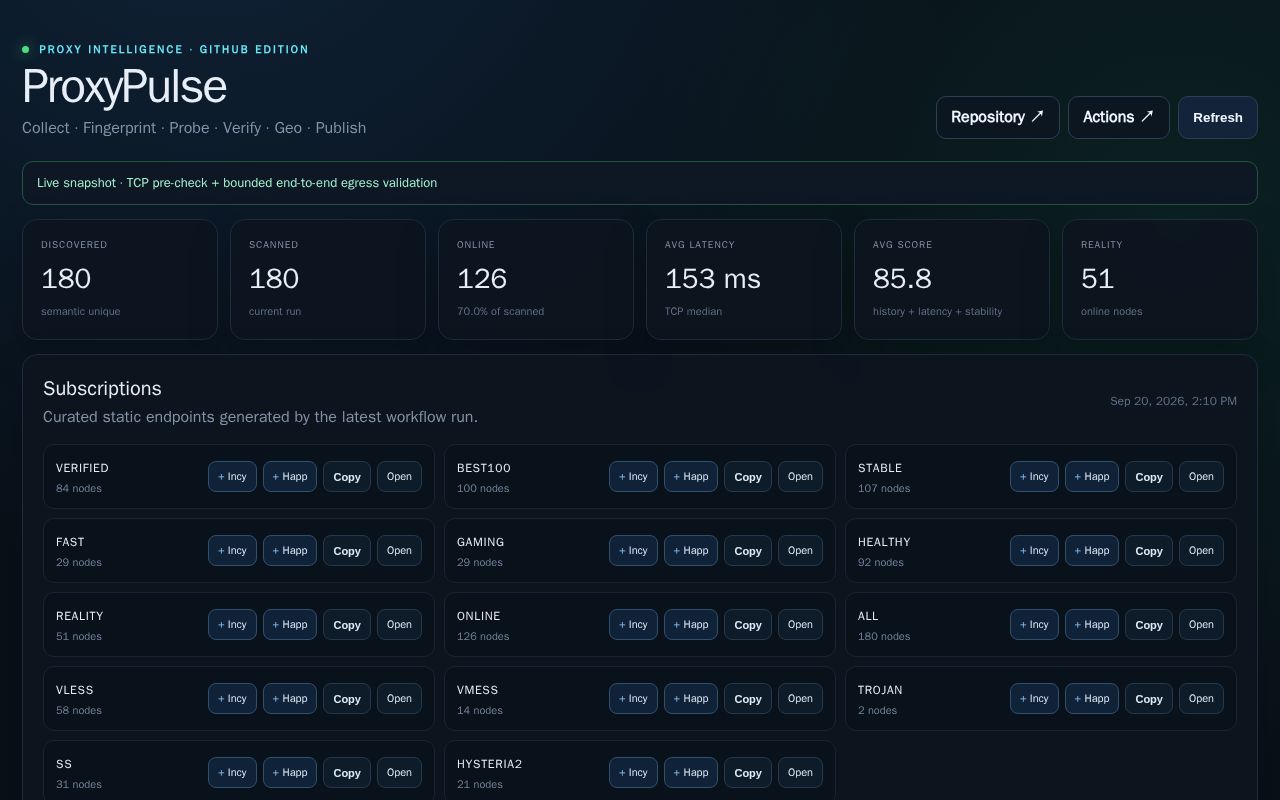The image size is (1280, 800).
Task: Open the Repository link
Action: point(997,117)
